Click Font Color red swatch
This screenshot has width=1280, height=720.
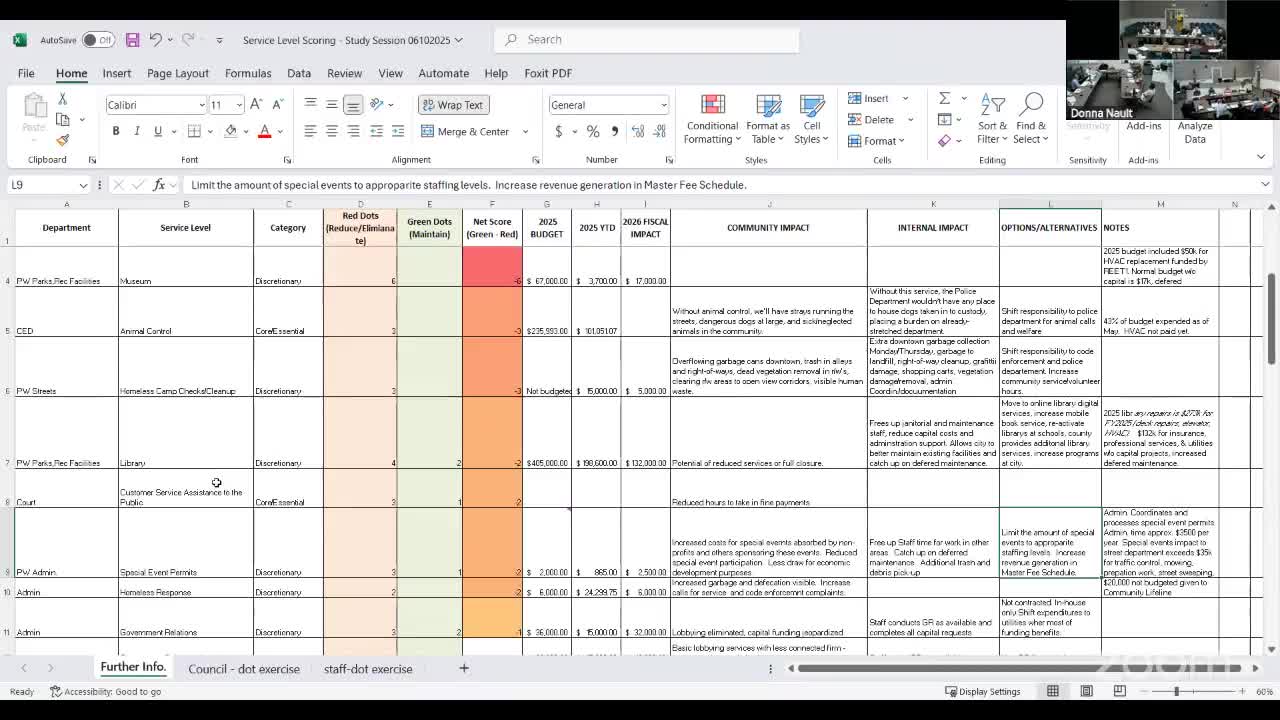[x=265, y=131]
